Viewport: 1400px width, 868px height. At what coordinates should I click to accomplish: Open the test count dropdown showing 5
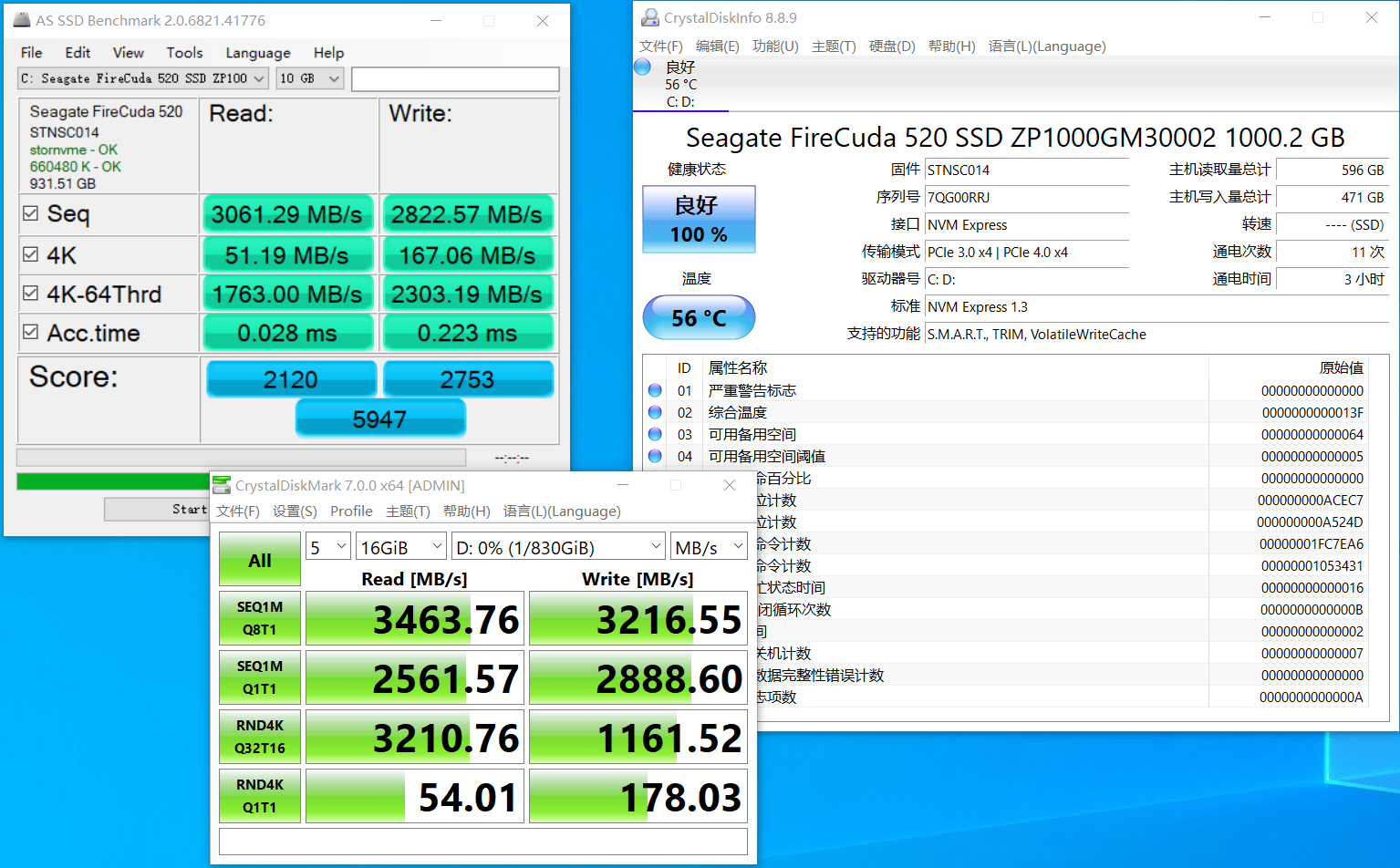tap(328, 547)
